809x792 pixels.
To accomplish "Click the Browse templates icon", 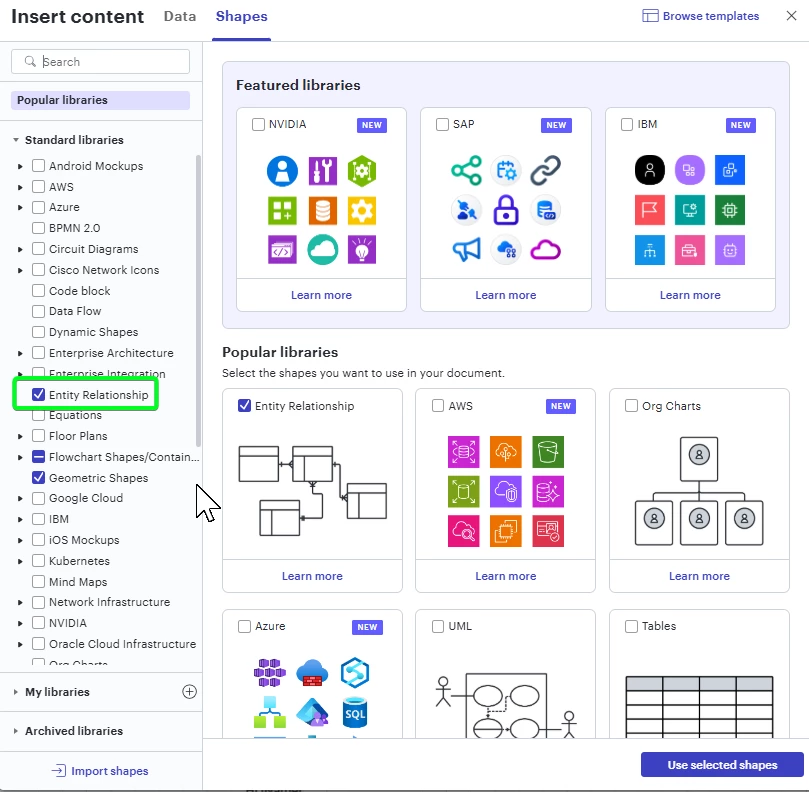I will click(x=650, y=16).
